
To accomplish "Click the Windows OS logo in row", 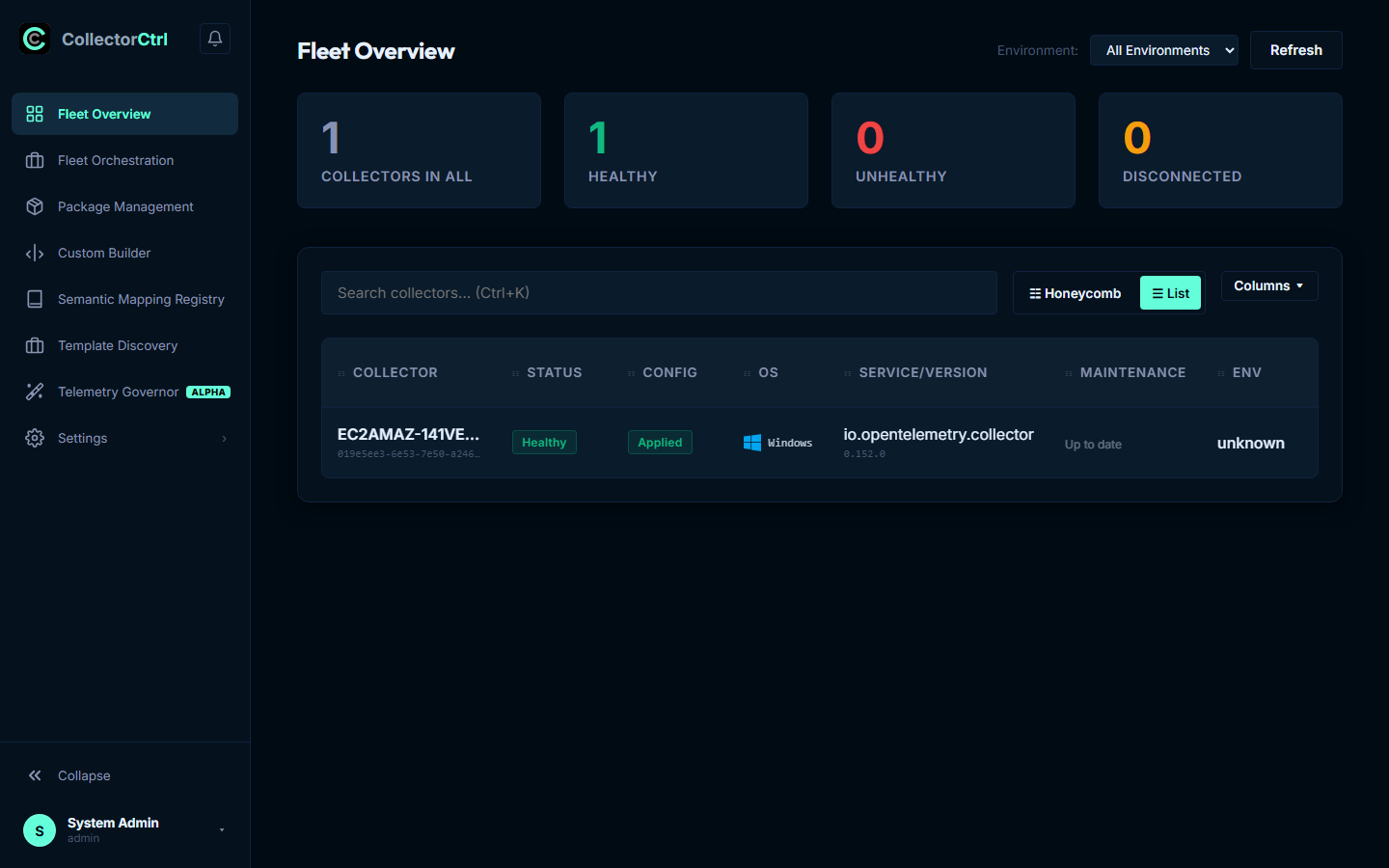I will click(x=752, y=443).
